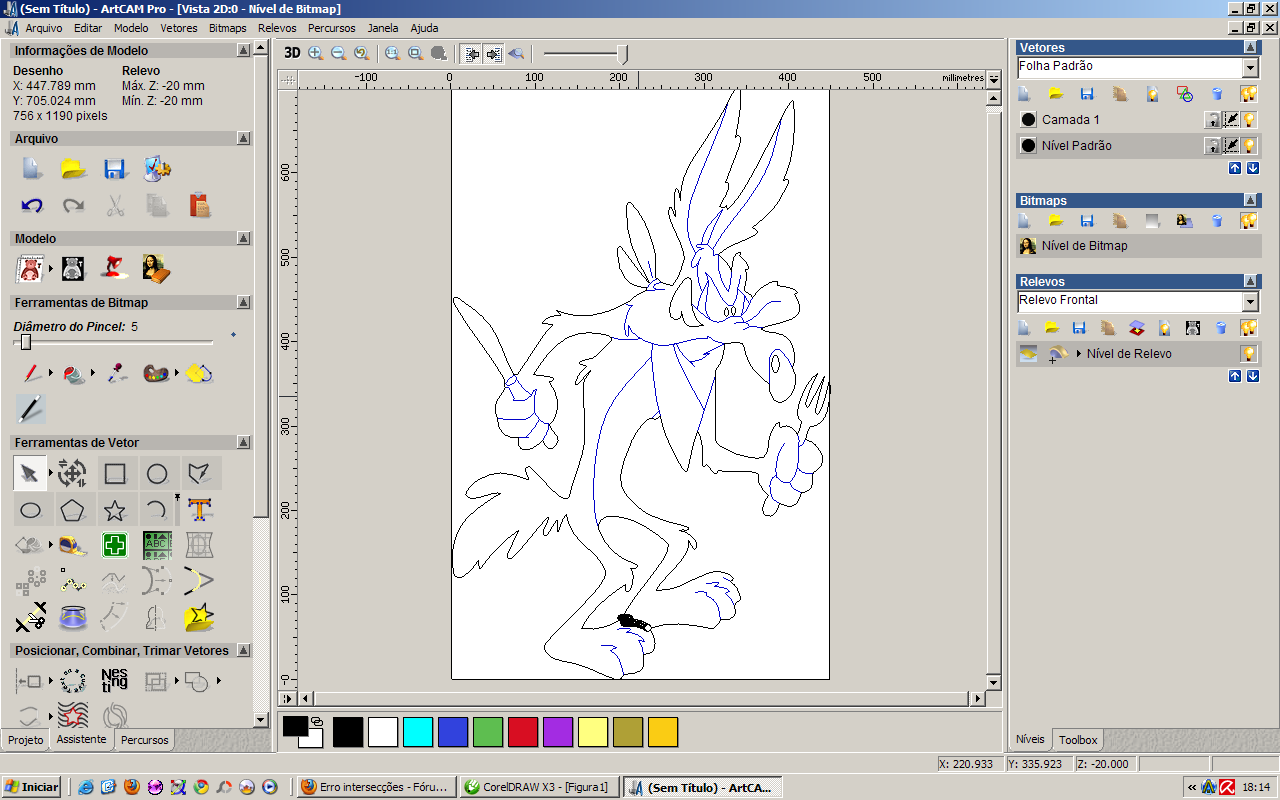The height and width of the screenshot is (800, 1280).
Task: Collapse the Informações de Modelo section
Action: click(x=243, y=50)
